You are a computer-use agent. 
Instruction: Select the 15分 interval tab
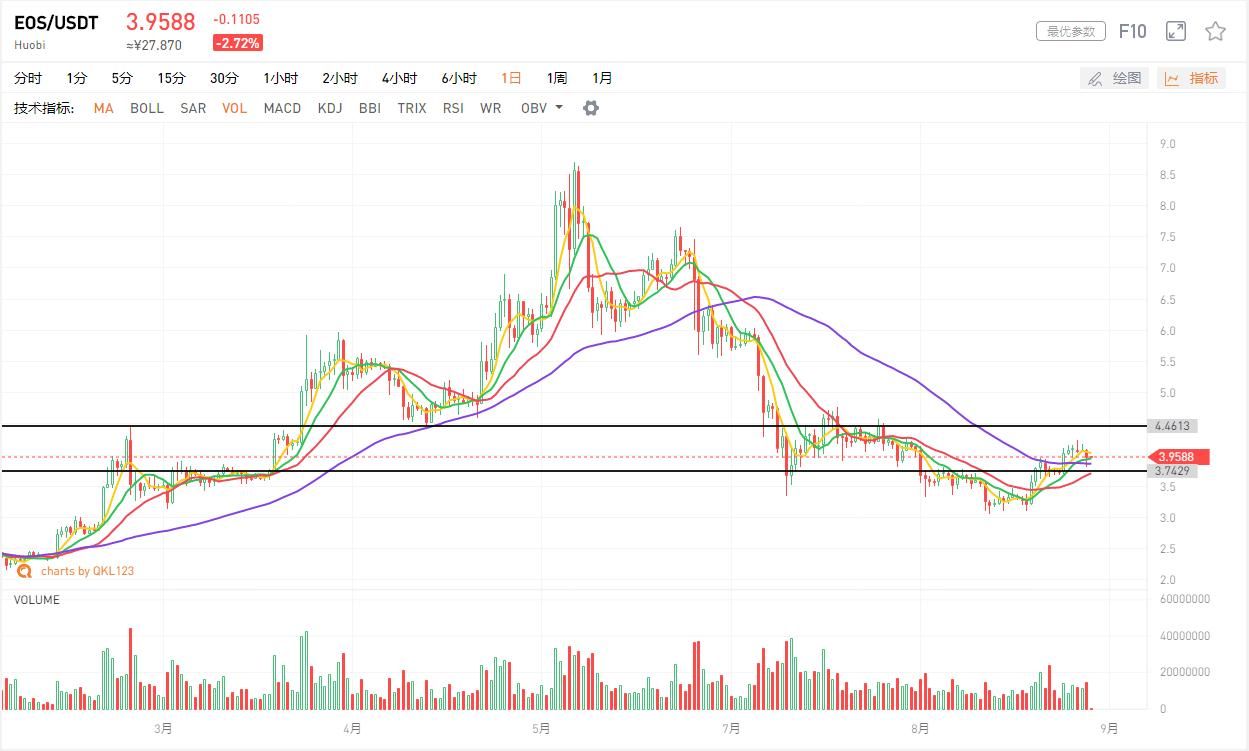click(171, 78)
